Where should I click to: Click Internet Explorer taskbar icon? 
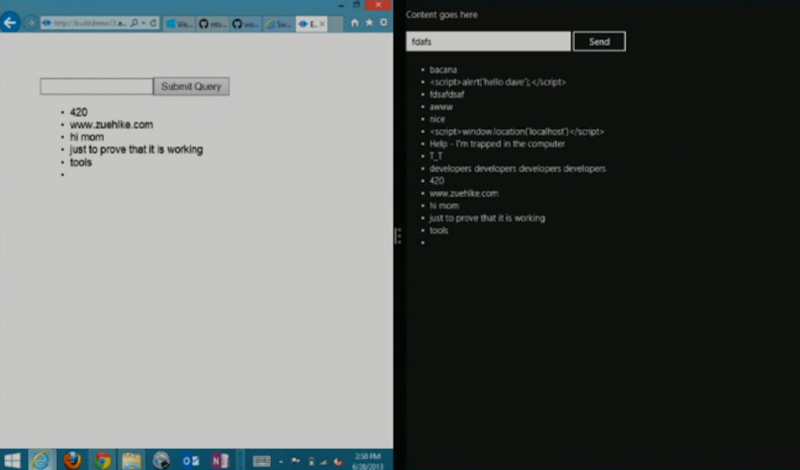click(x=42, y=460)
